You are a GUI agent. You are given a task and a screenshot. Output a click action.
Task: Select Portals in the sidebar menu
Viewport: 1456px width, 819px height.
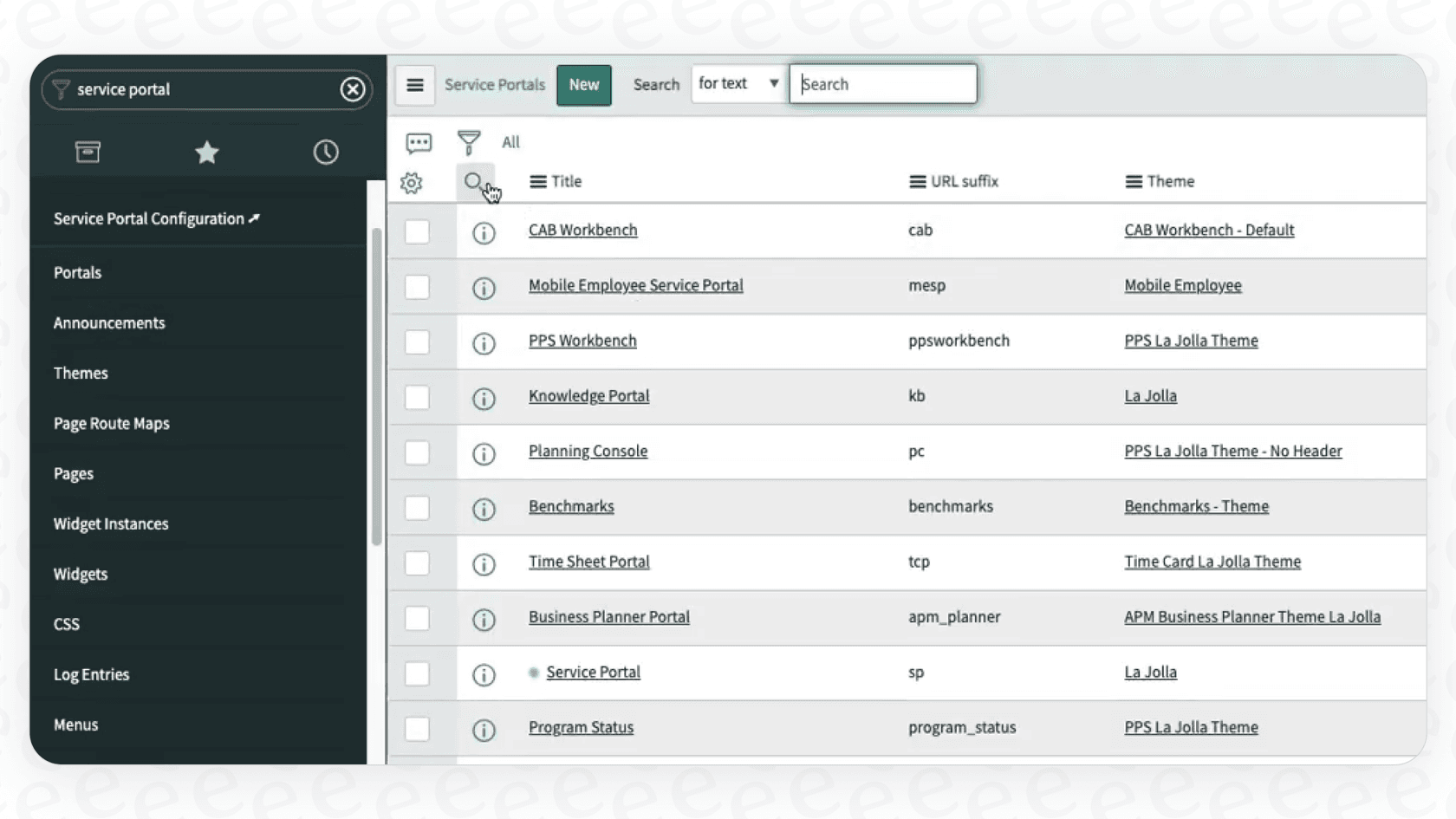click(x=77, y=272)
